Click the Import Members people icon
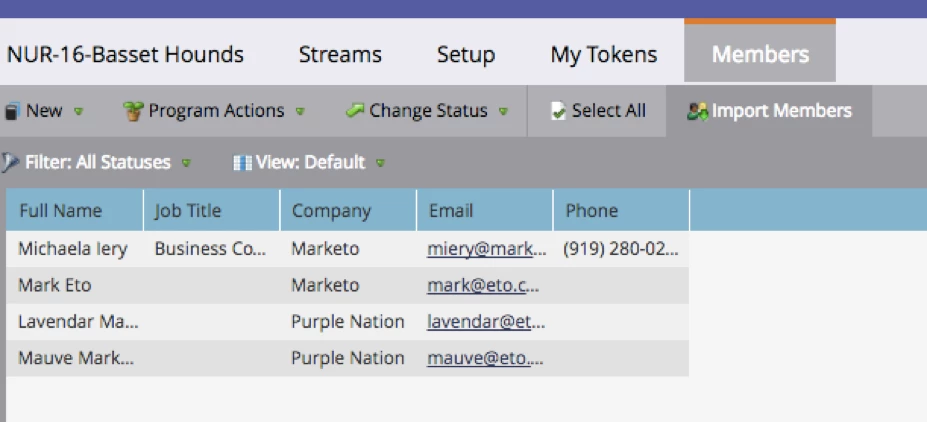Screen dimensions: 927x422 point(698,111)
